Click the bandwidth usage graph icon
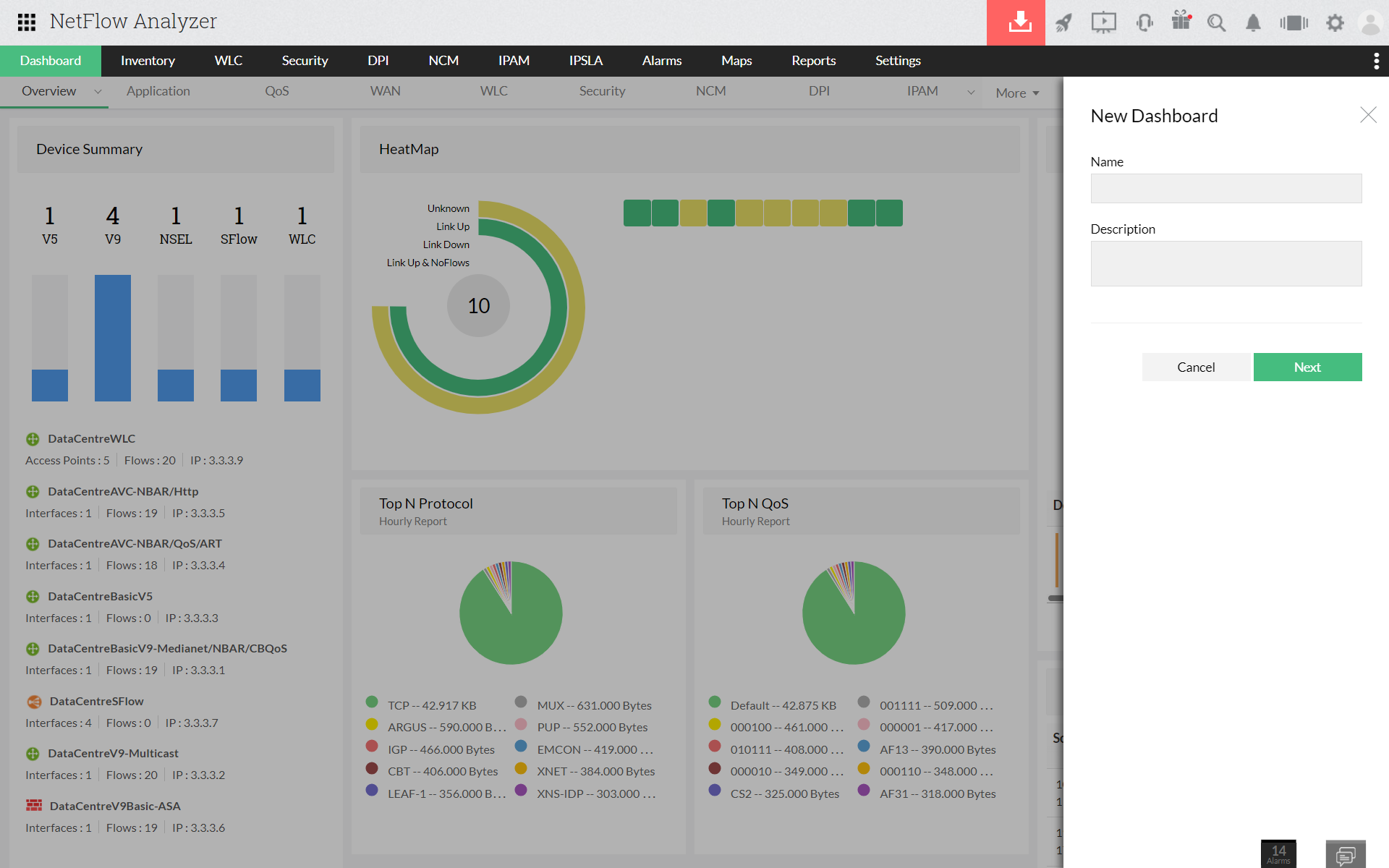 point(1294,22)
